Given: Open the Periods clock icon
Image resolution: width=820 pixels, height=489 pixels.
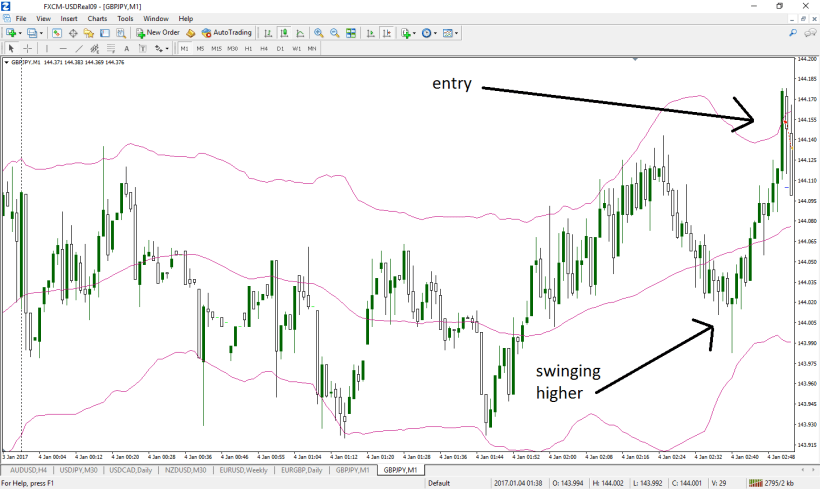Looking at the screenshot, I should point(426,33).
